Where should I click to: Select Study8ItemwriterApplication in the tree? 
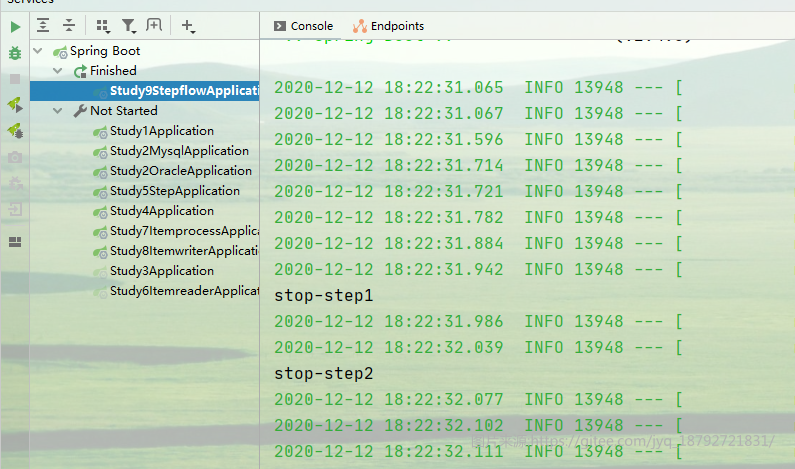coord(184,251)
